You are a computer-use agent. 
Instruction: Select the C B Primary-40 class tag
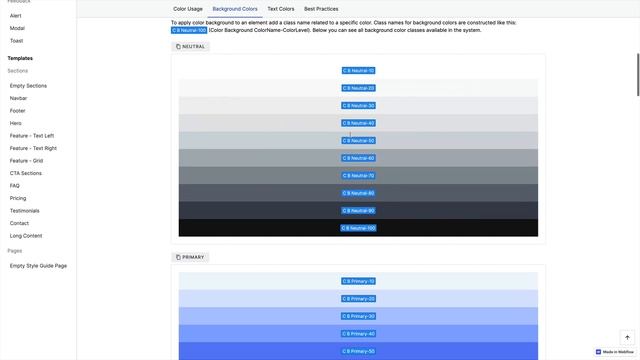click(x=358, y=334)
